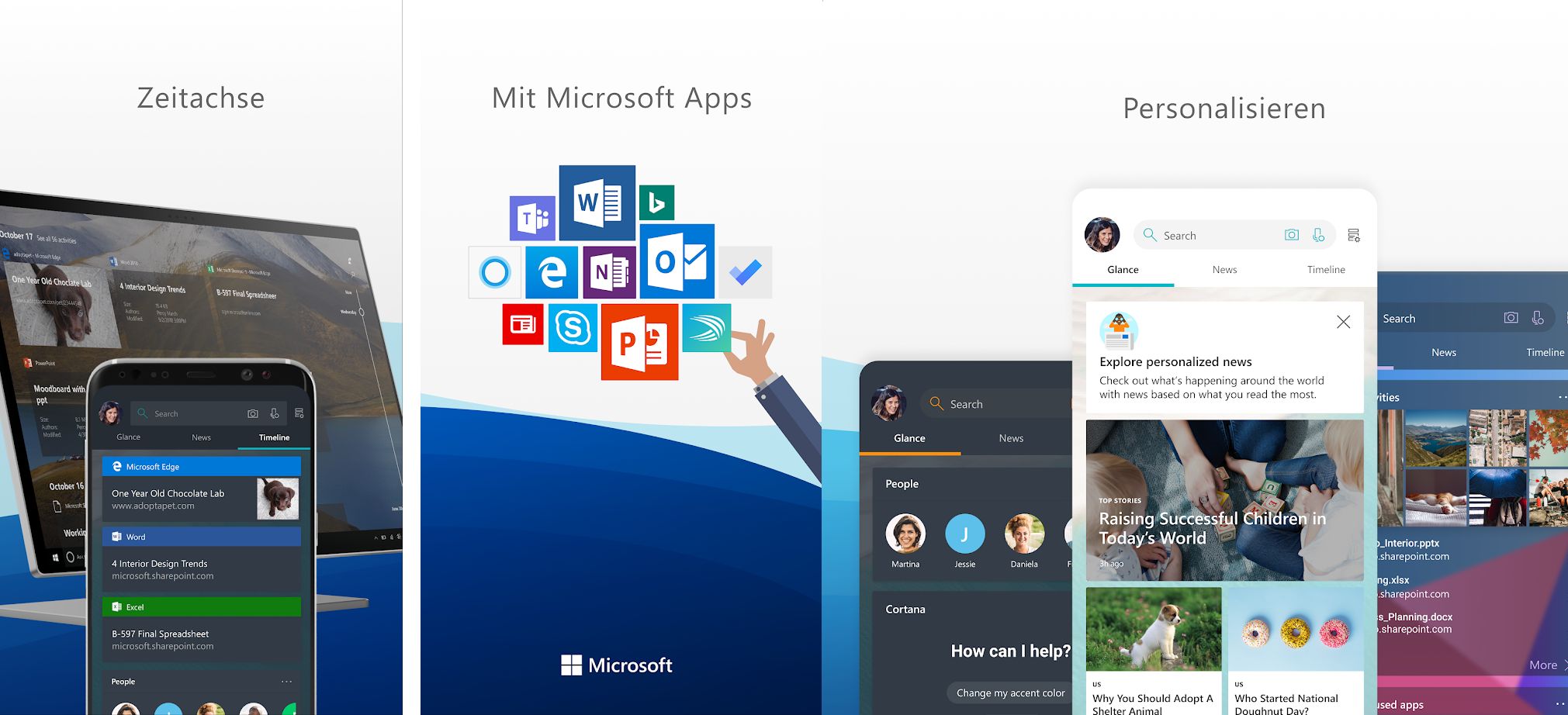Tap How can I help Cortana prompt
Screen dimensions: 1568x715
[1010, 651]
